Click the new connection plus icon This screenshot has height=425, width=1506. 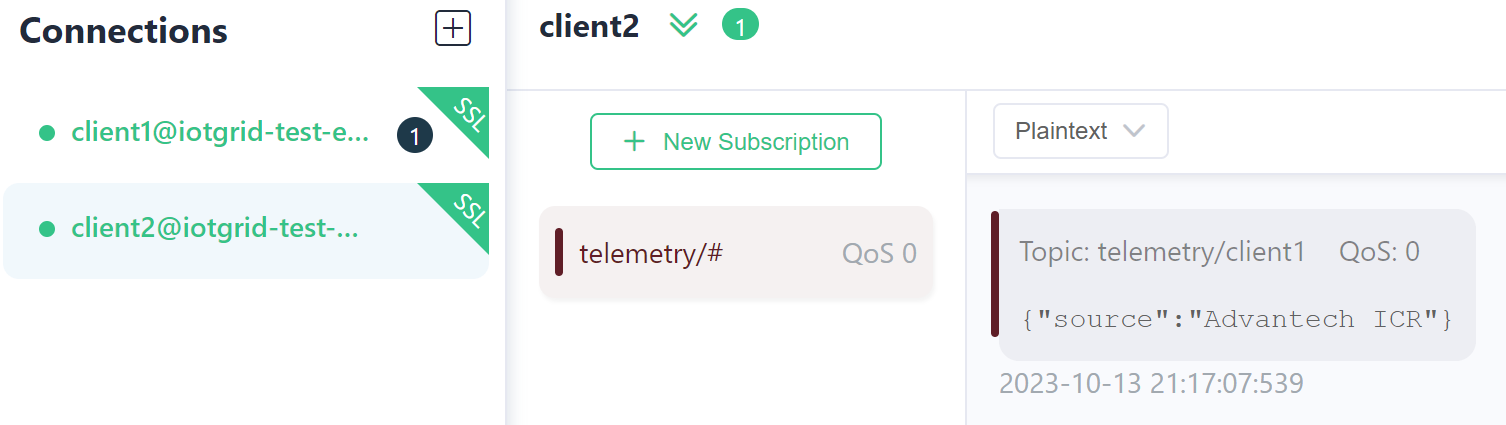click(453, 29)
